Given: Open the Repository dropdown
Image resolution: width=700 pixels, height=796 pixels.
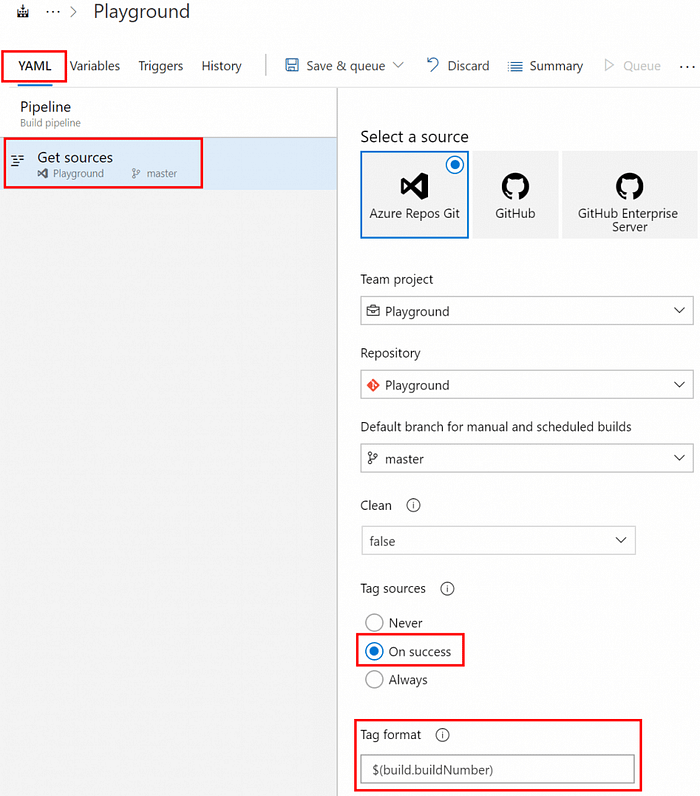Looking at the screenshot, I should [x=527, y=384].
